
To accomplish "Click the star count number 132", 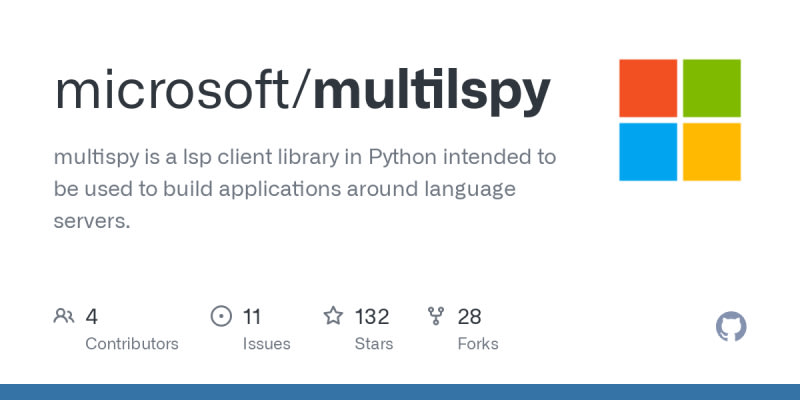I will point(371,317).
